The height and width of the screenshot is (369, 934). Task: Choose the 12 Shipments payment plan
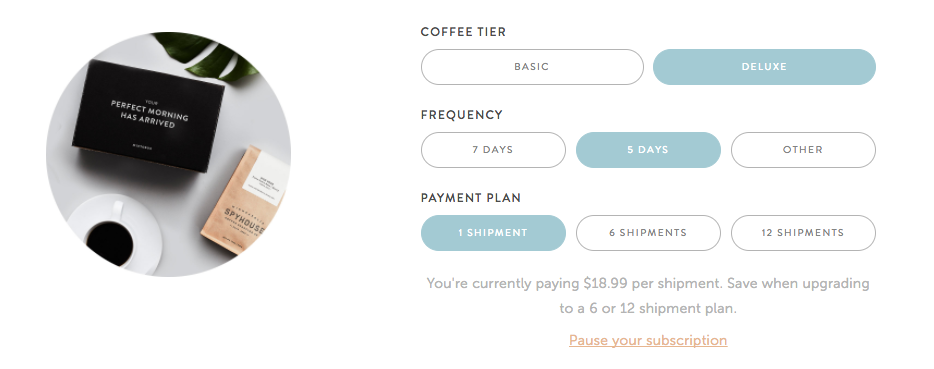(803, 233)
